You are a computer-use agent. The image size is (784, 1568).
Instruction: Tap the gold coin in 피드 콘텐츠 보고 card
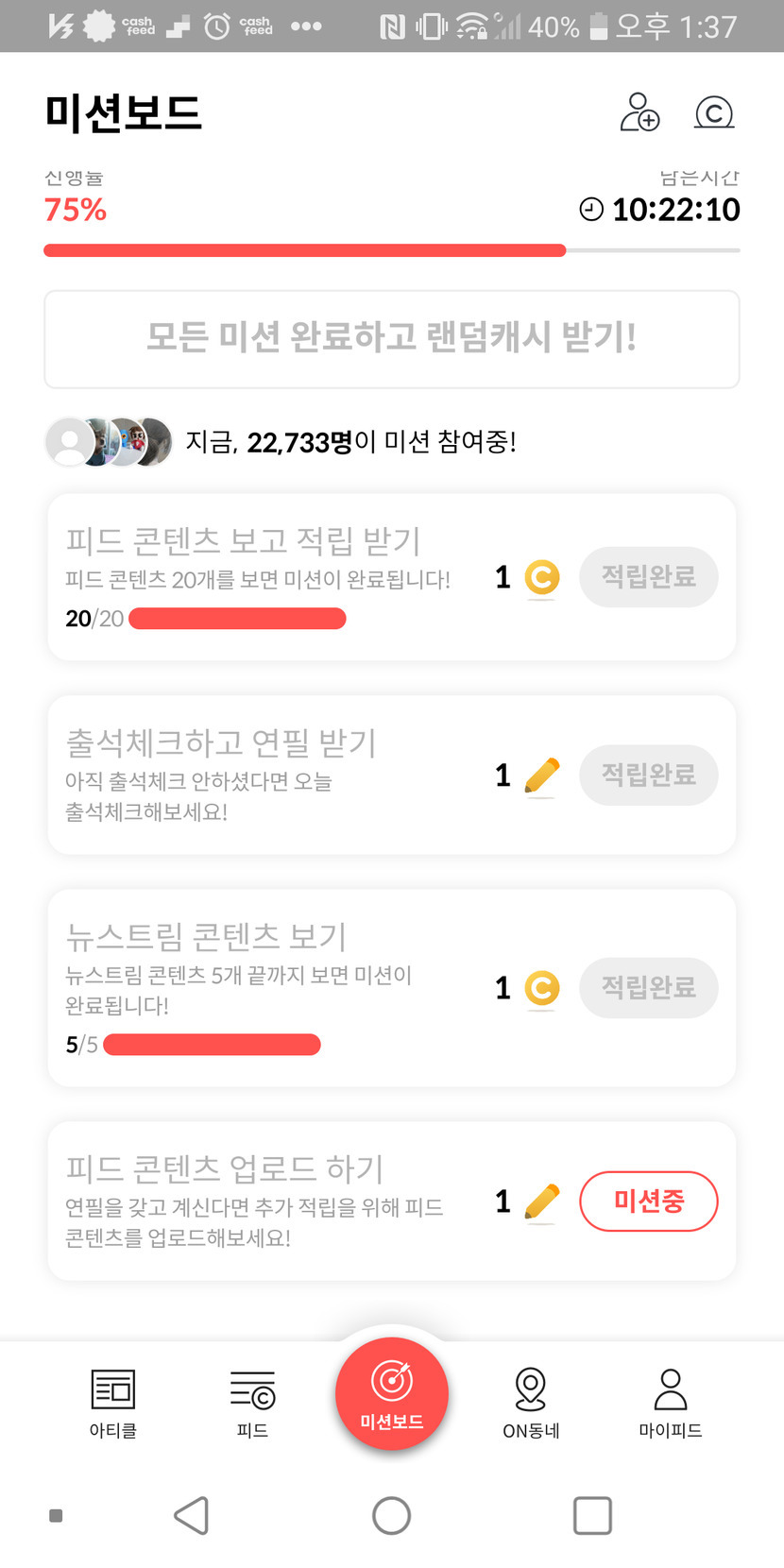click(x=541, y=577)
